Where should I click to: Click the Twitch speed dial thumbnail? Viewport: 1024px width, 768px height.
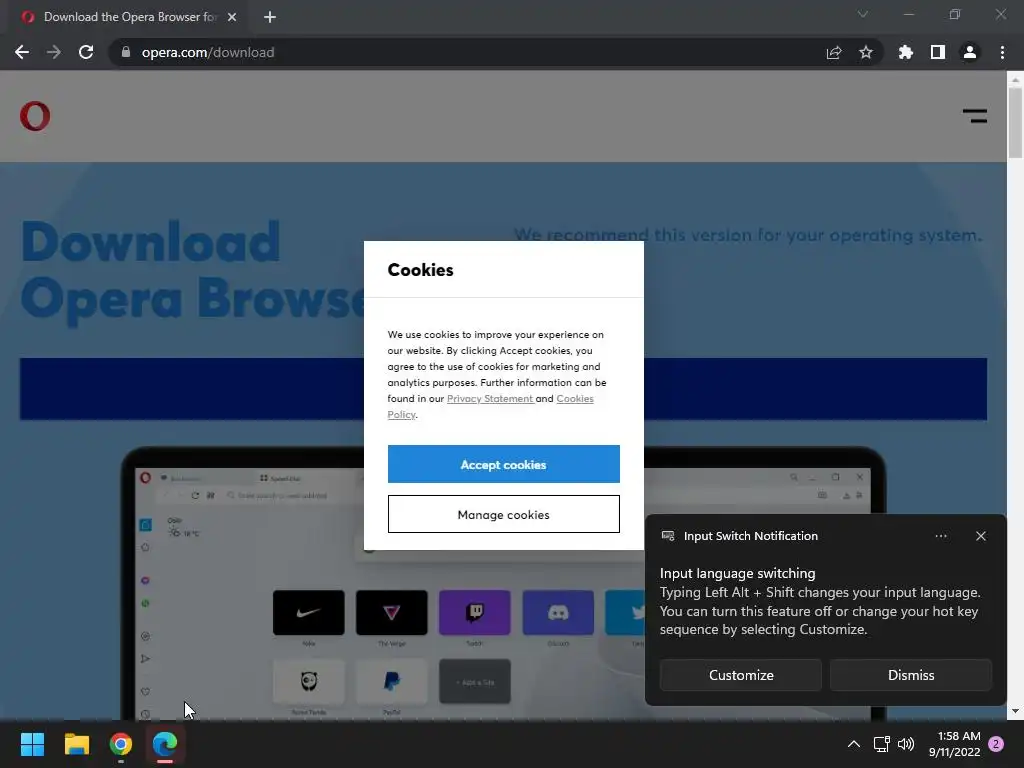pyautogui.click(x=475, y=613)
